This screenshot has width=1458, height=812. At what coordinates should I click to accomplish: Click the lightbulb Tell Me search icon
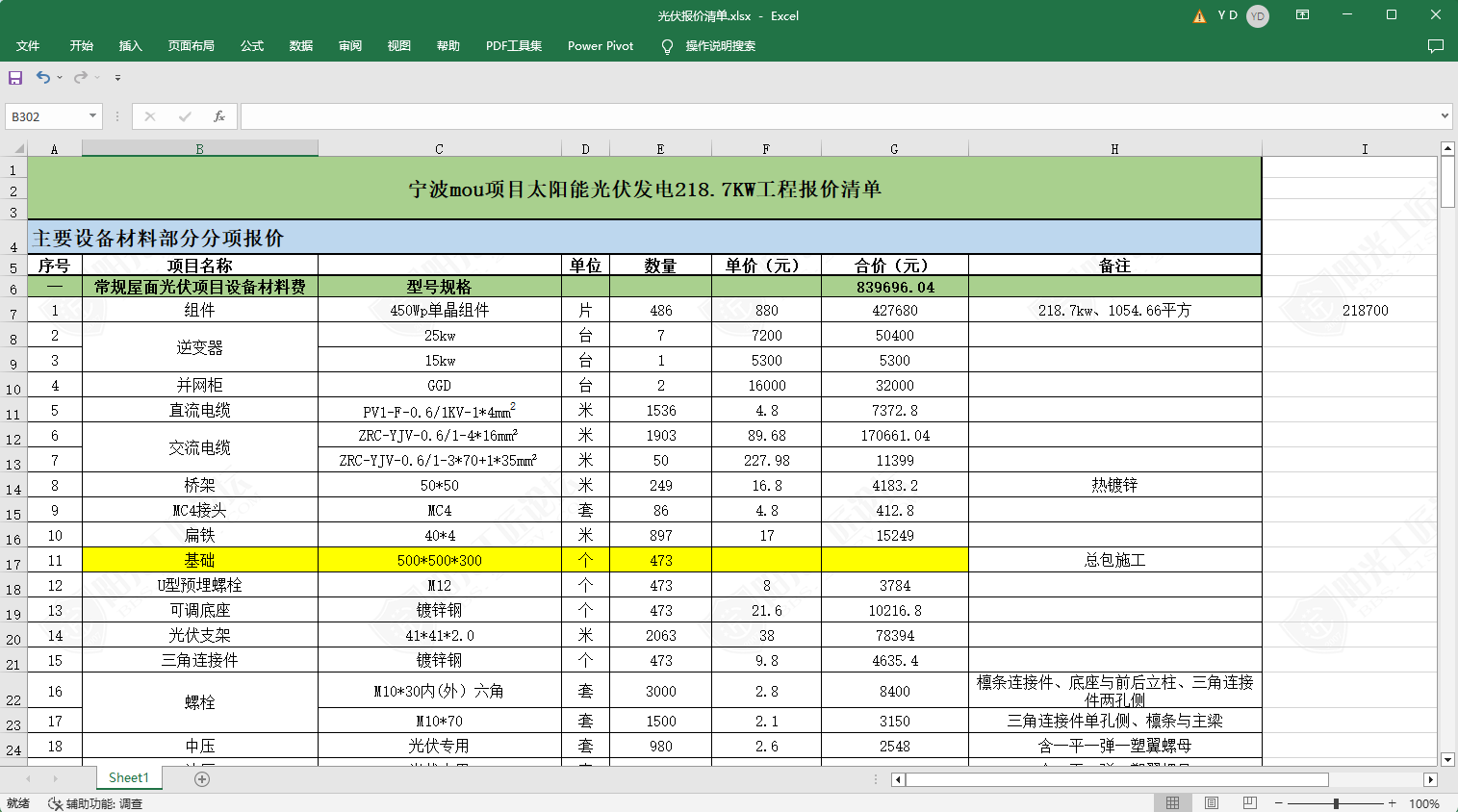click(667, 46)
